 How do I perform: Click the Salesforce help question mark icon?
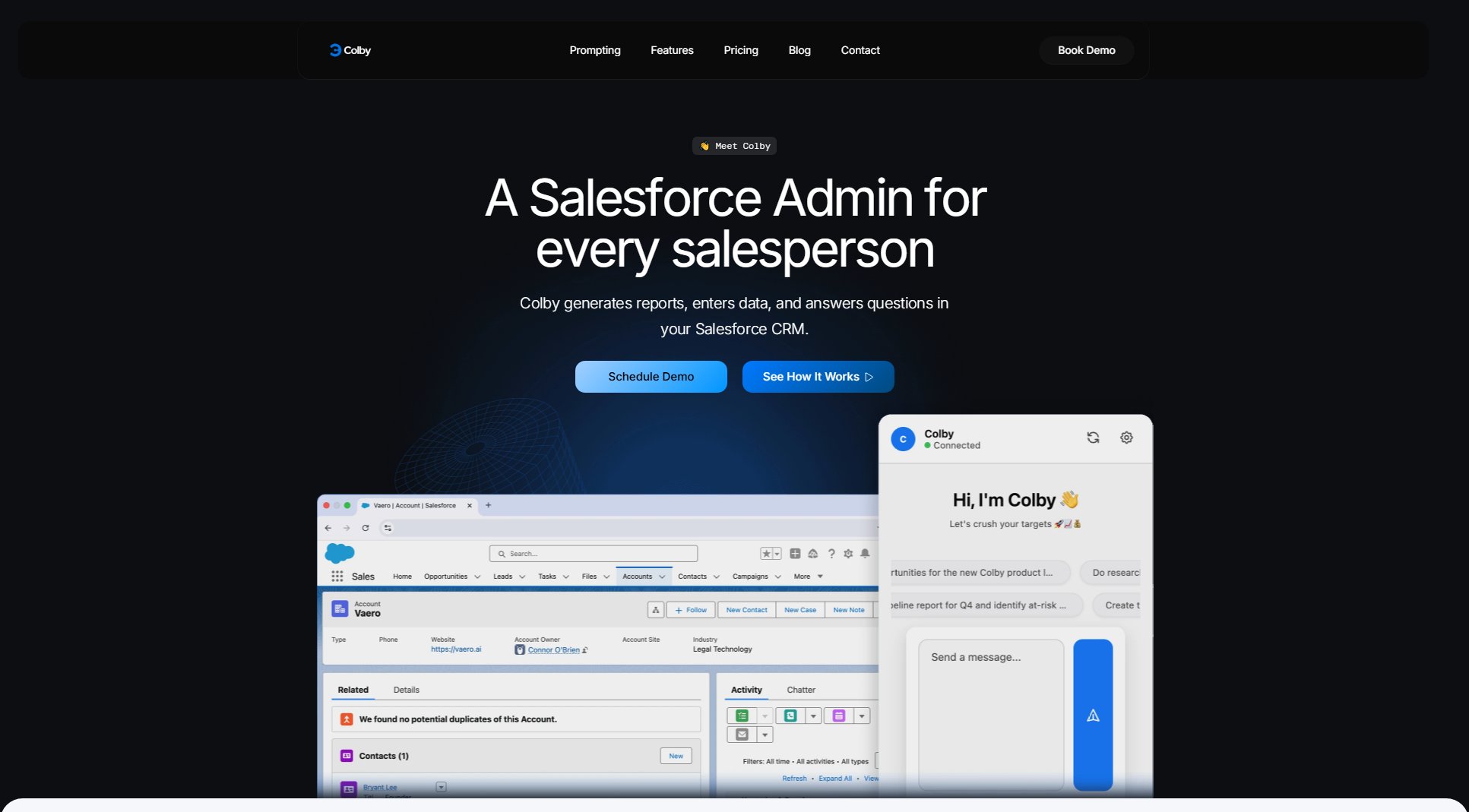point(831,554)
